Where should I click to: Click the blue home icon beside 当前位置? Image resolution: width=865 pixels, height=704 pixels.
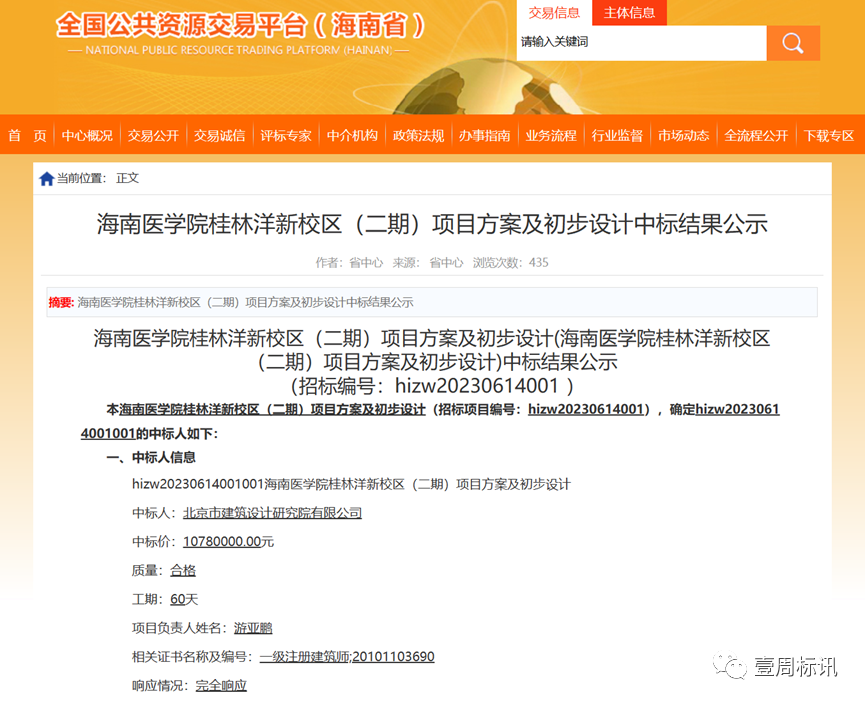tap(45, 177)
